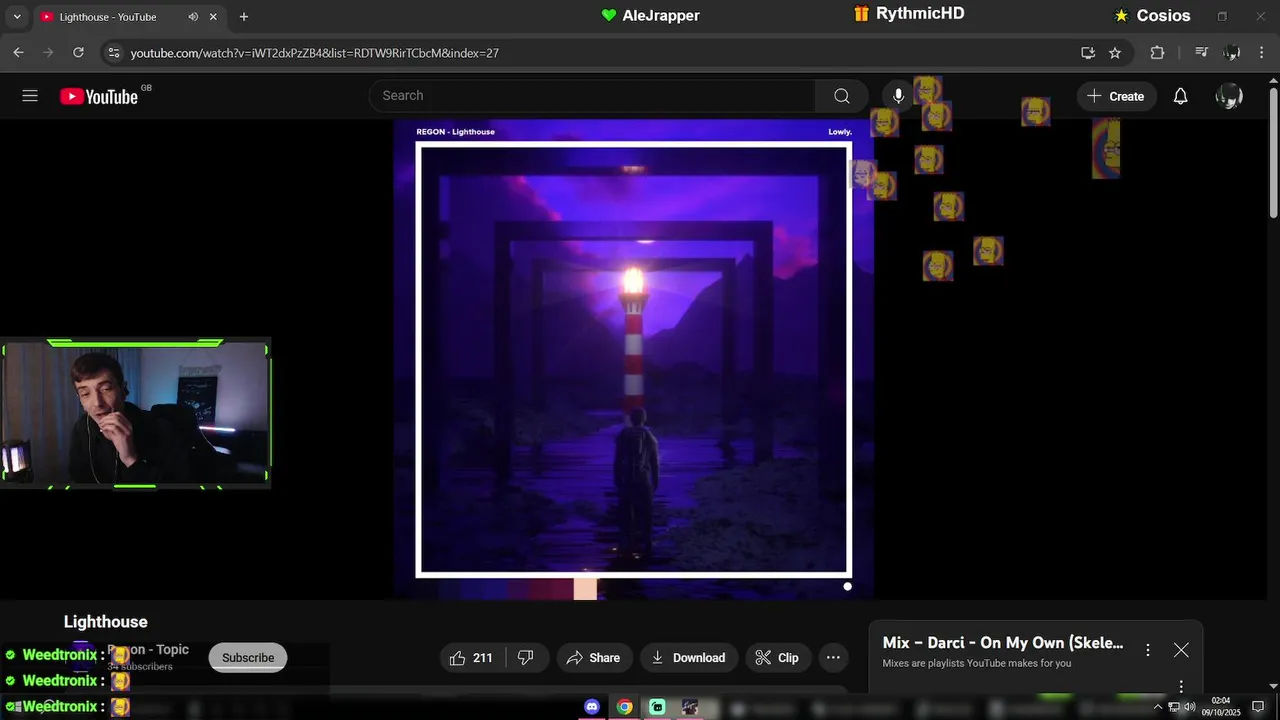Click the Lighthouse video player
The image size is (1280, 720).
coord(633,359)
